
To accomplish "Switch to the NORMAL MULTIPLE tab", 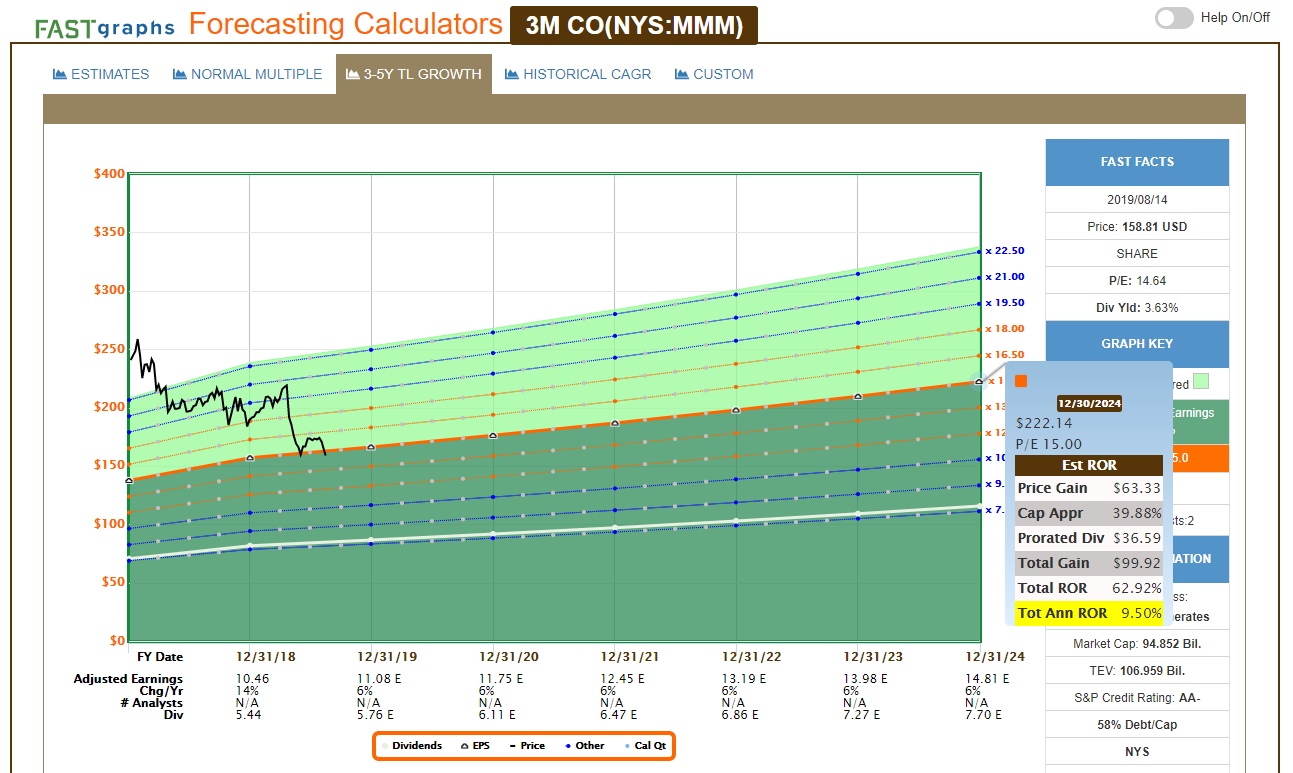I will point(247,74).
